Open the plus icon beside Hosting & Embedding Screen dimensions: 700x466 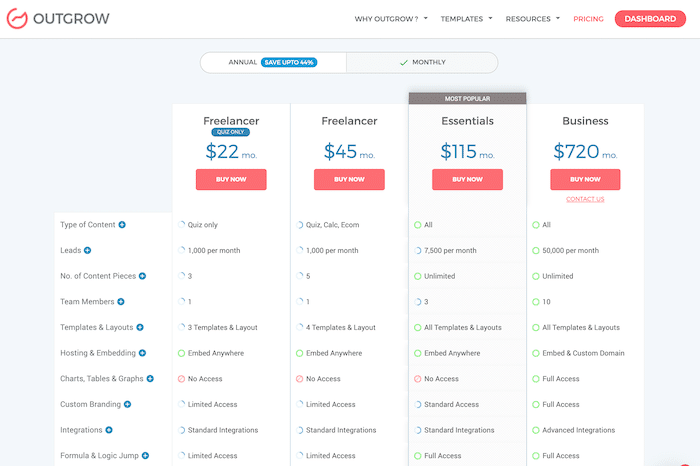point(142,353)
